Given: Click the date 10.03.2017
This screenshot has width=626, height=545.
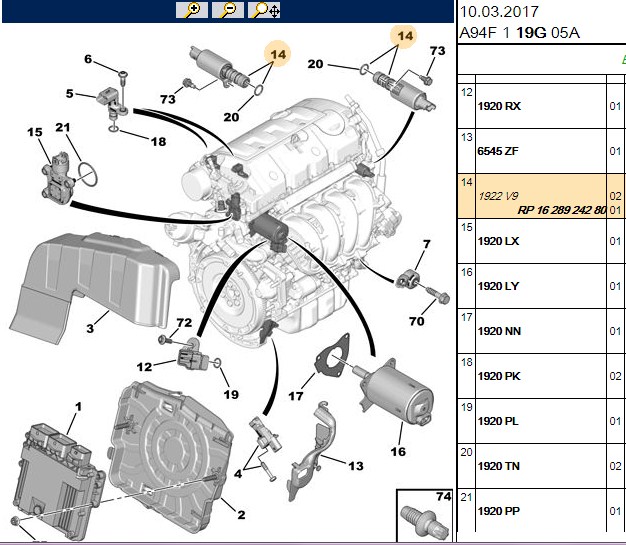Looking at the screenshot, I should point(499,12).
